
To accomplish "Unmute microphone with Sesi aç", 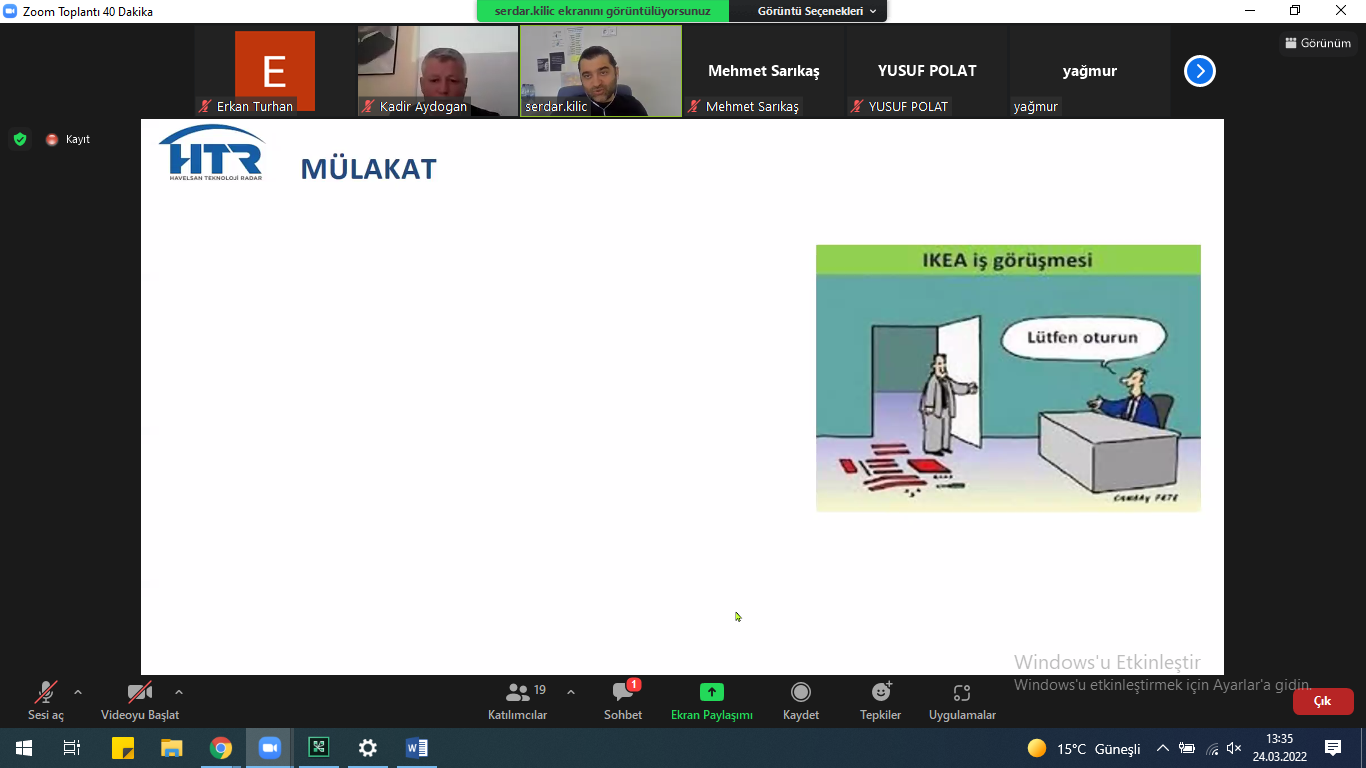I will coord(45,701).
